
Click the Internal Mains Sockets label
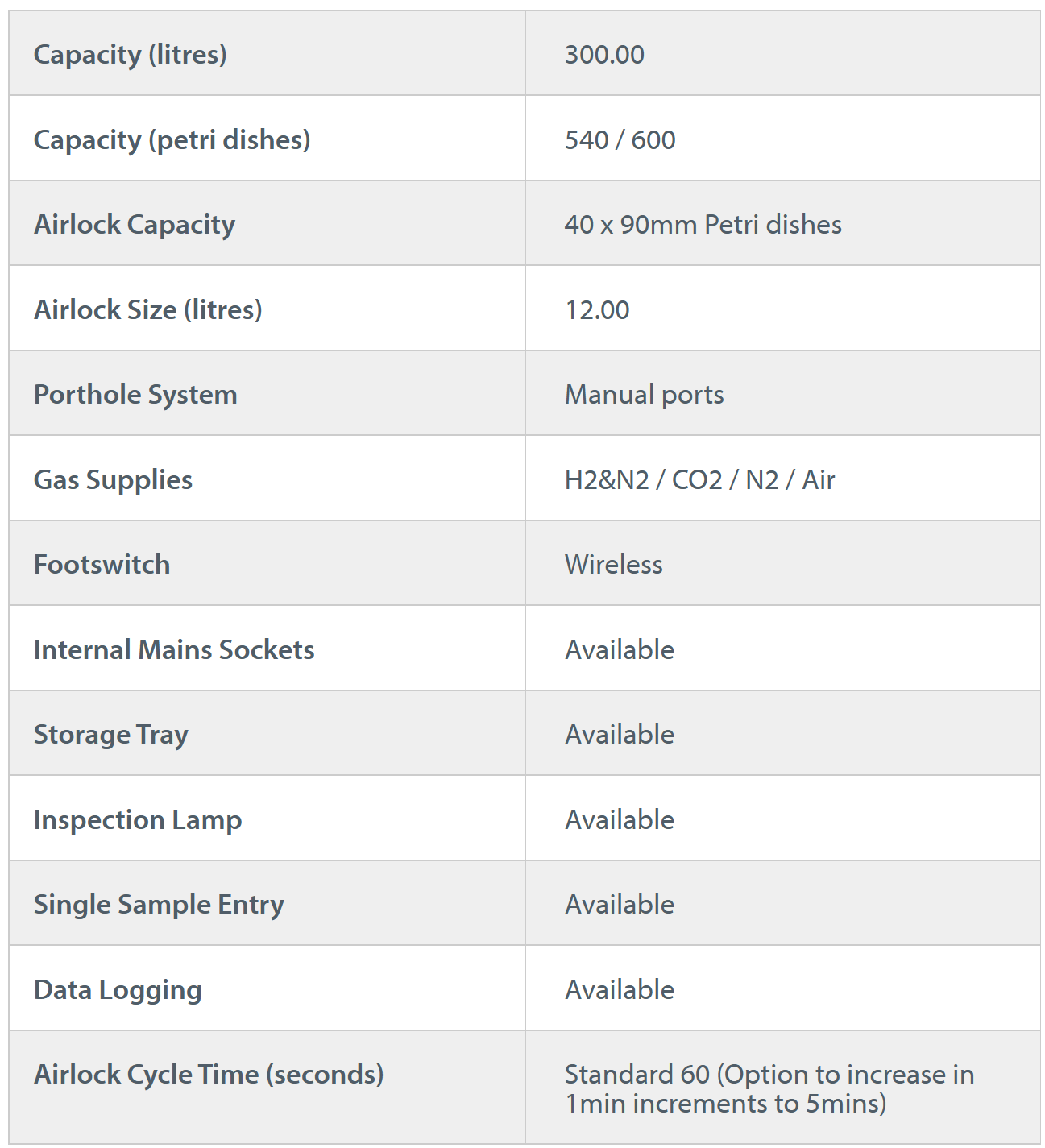click(174, 650)
